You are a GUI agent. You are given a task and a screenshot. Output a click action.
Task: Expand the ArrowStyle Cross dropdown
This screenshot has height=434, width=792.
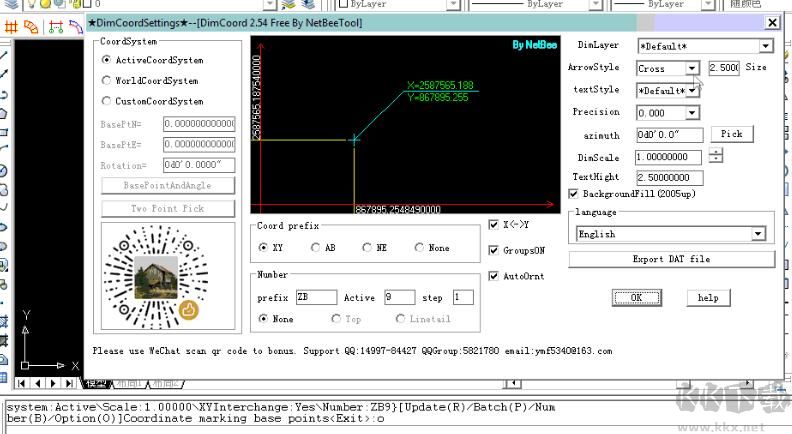(x=691, y=69)
